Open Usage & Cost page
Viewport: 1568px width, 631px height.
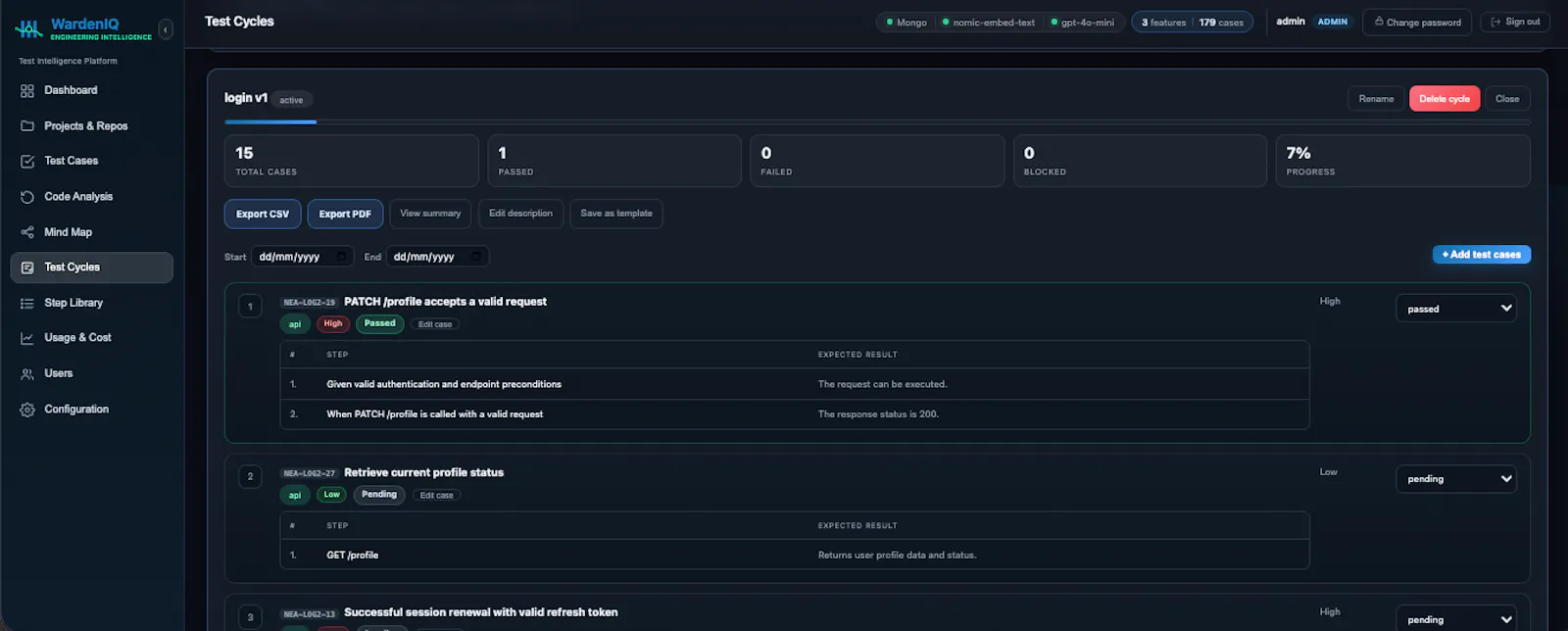[92, 338]
